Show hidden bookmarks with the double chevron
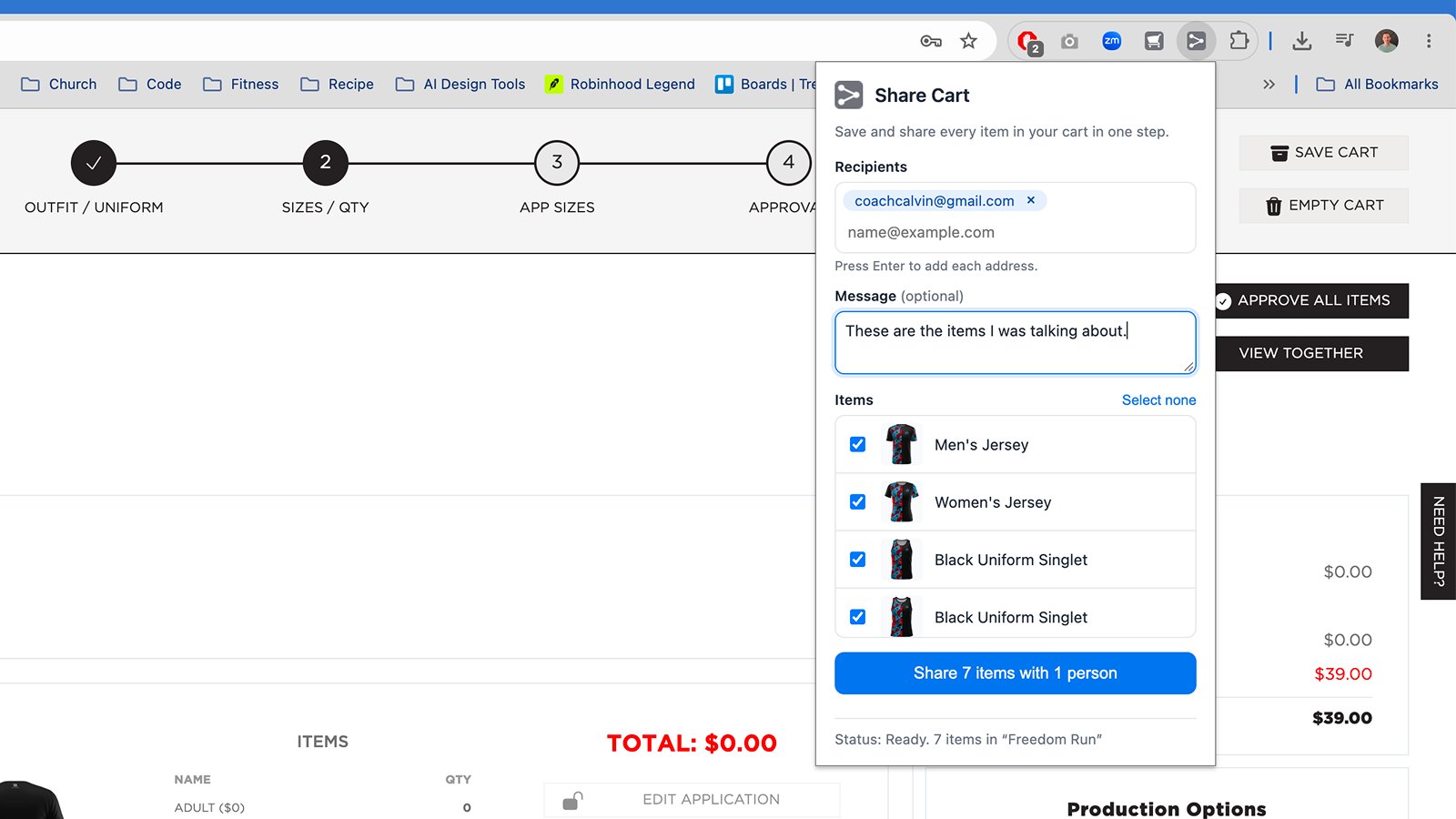Viewport: 1456px width, 819px height. click(x=1269, y=84)
